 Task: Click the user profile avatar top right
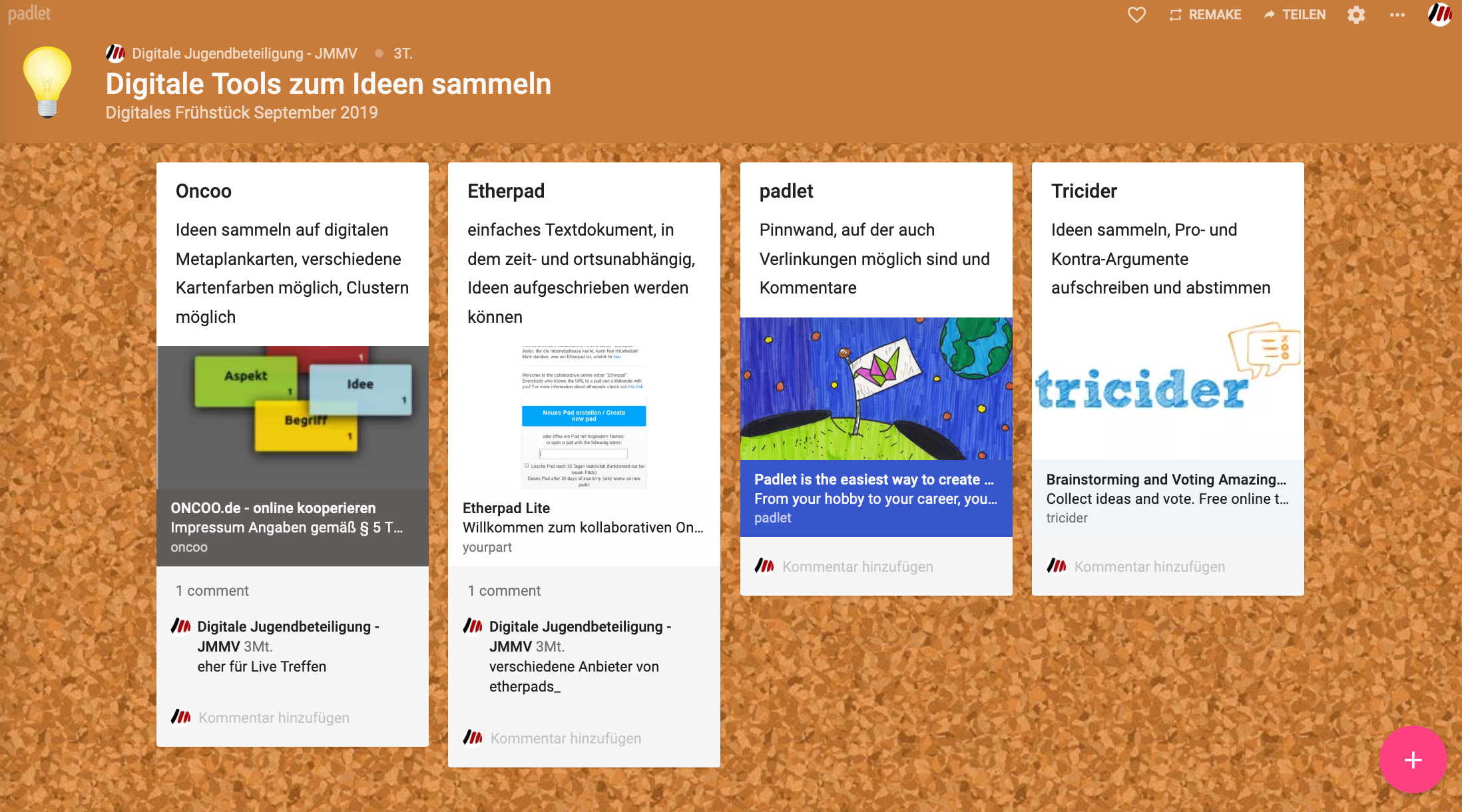(1440, 15)
